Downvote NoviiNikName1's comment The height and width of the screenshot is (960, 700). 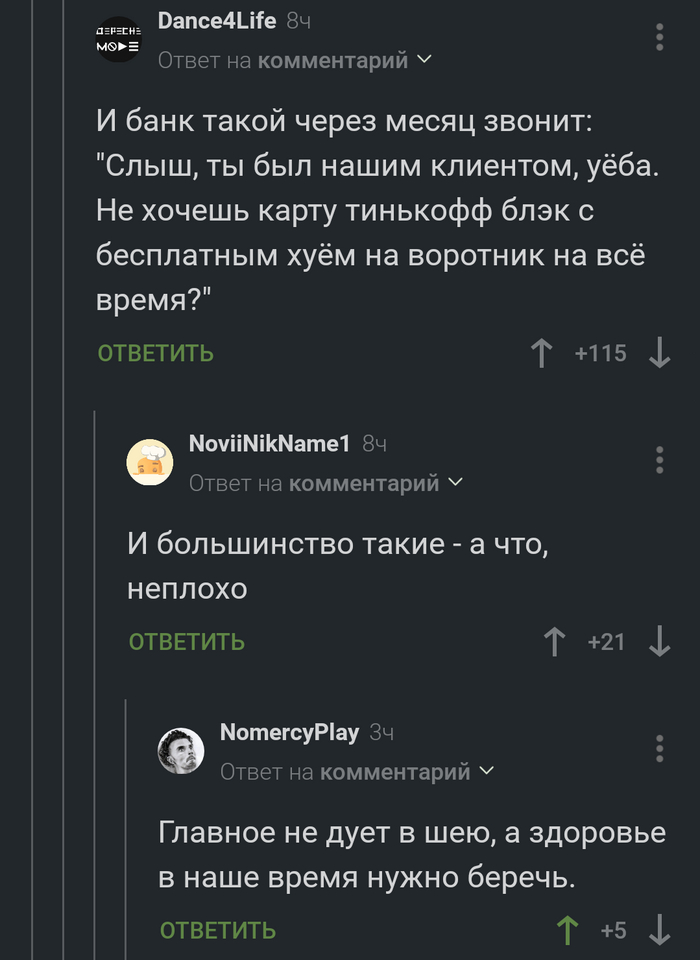[662, 642]
